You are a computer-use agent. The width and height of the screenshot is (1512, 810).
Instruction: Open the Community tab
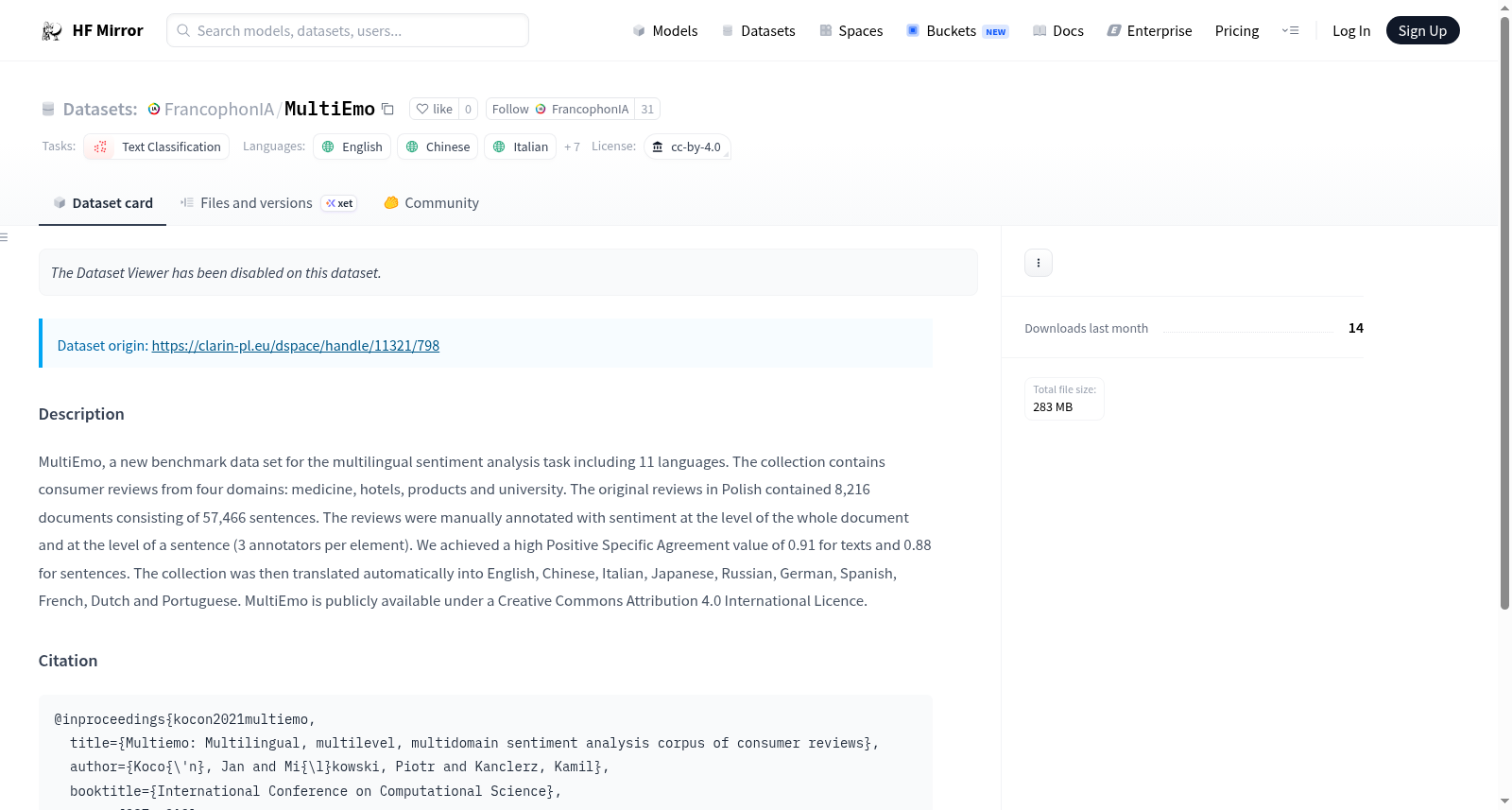click(x=431, y=203)
